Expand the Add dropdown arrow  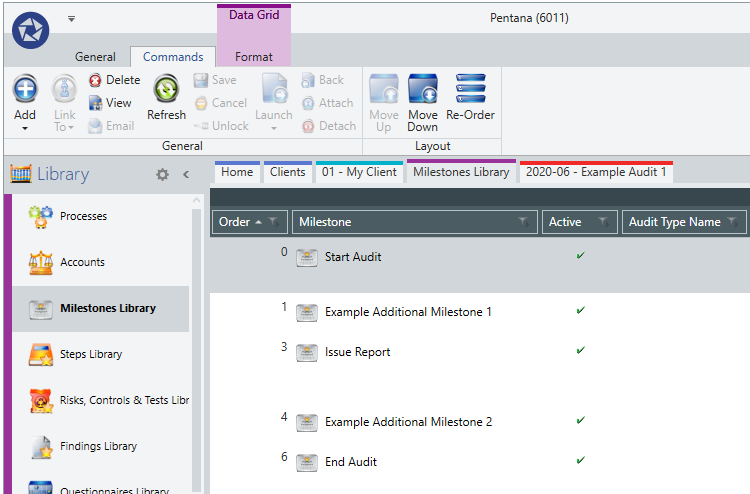point(25,128)
